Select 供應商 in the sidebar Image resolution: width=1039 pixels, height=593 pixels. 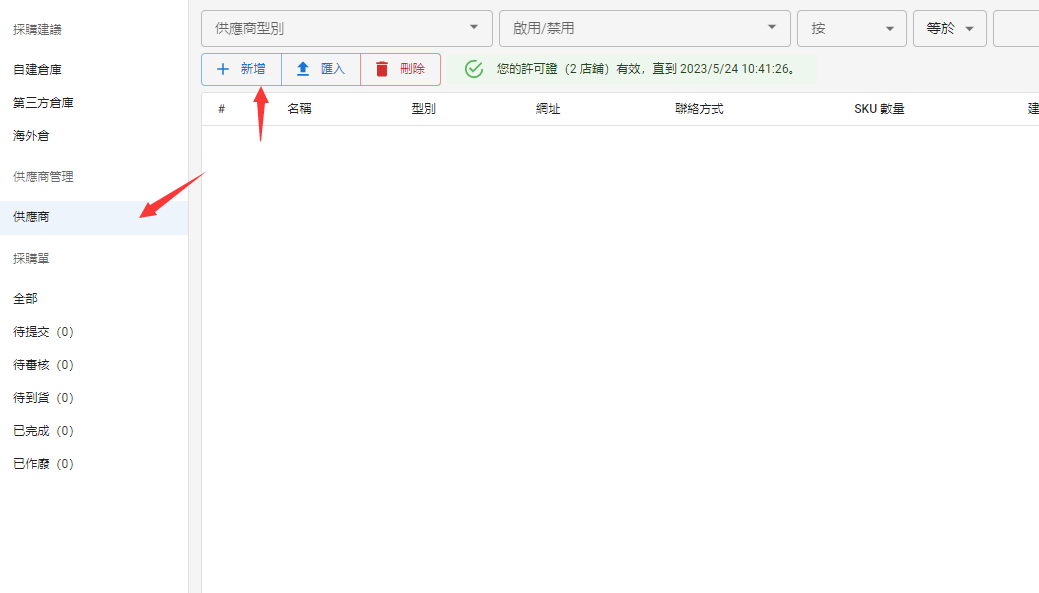pyautogui.click(x=94, y=217)
